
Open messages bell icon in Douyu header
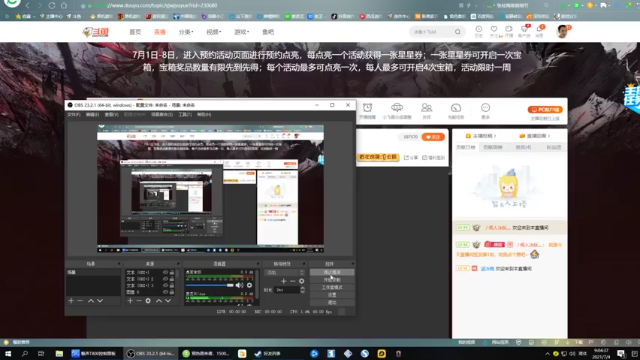pos(539,29)
